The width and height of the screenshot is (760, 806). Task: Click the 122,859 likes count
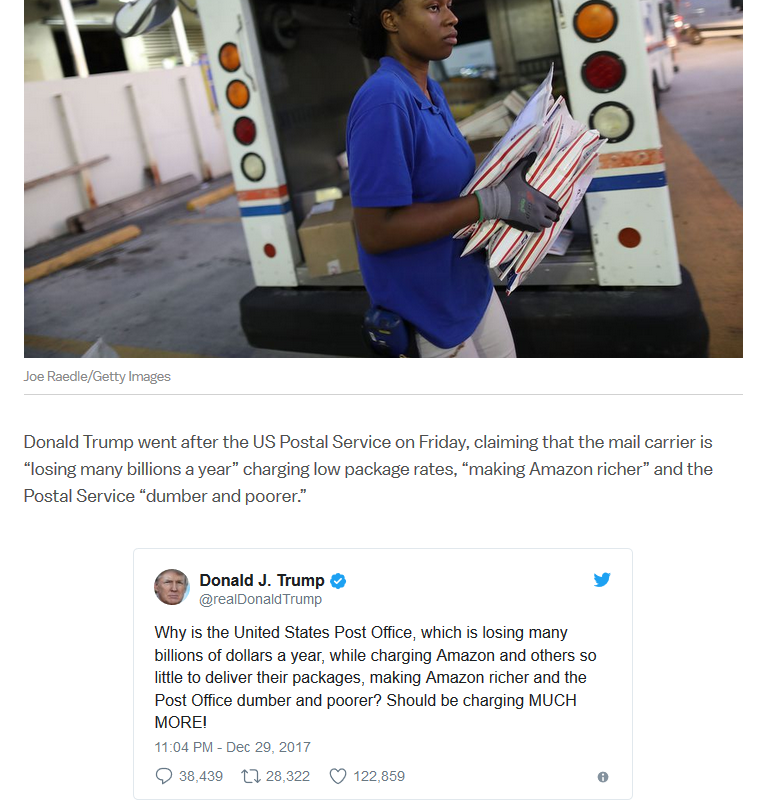tap(379, 776)
